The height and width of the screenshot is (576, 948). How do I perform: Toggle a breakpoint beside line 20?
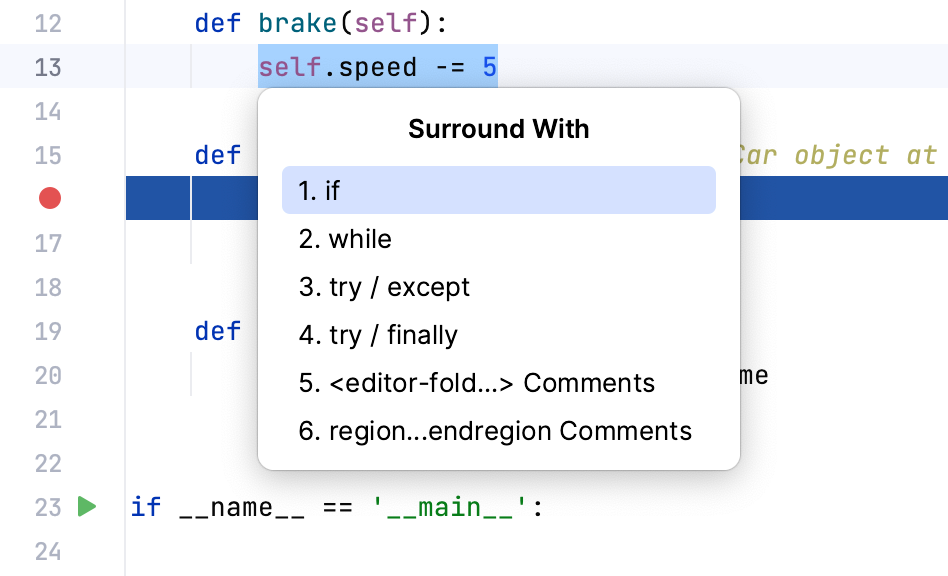coord(49,375)
